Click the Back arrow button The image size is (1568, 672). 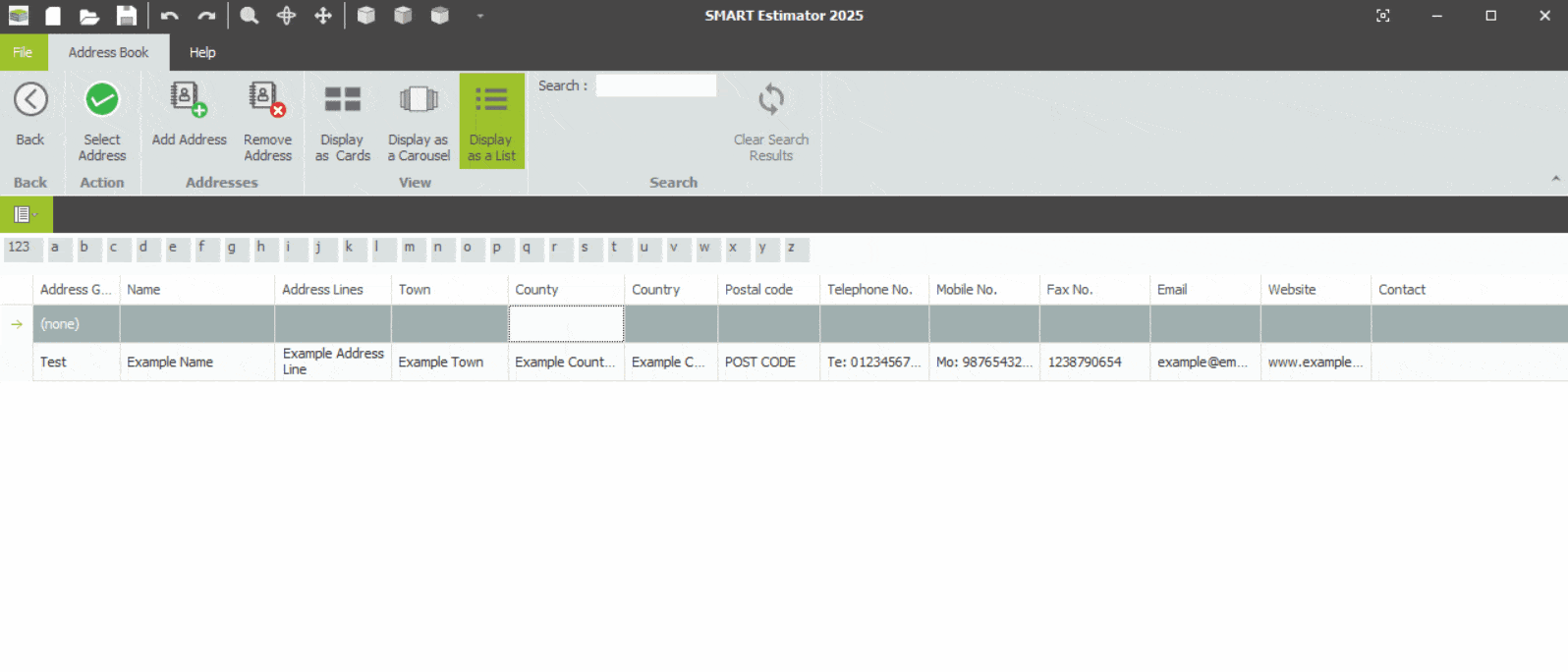point(30,100)
